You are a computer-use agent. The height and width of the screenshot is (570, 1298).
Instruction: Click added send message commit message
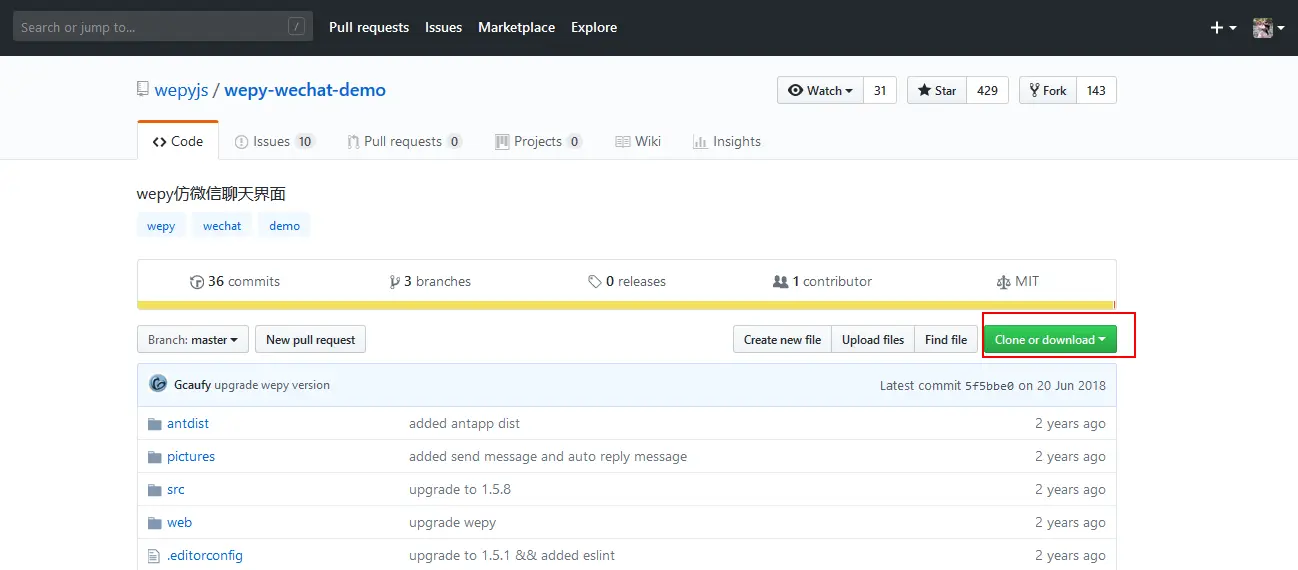click(x=548, y=457)
